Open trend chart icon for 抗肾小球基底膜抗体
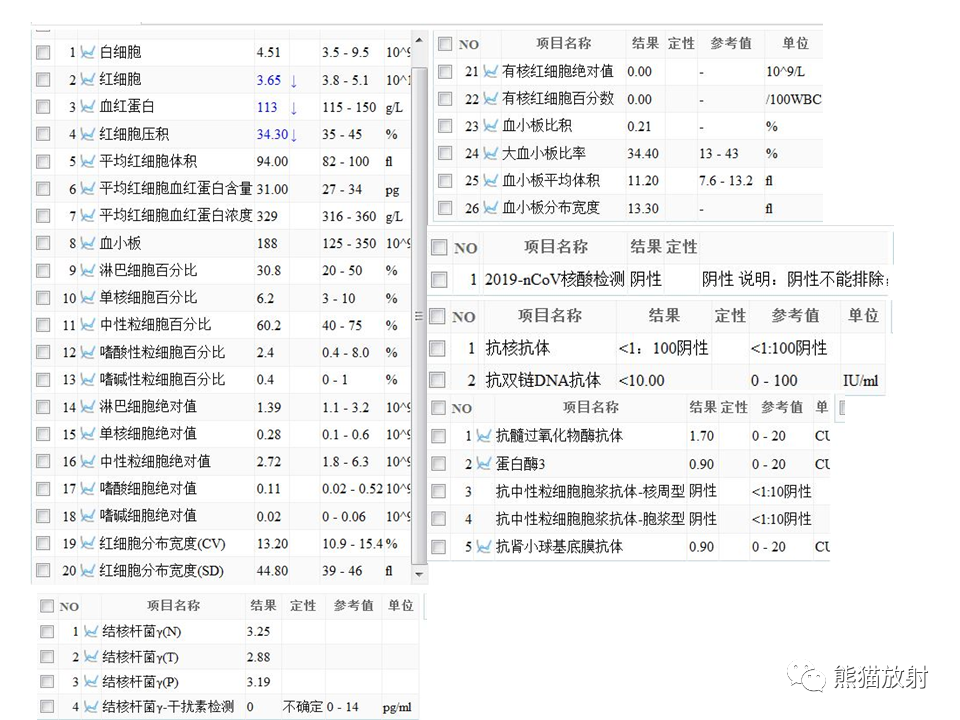Viewport: 960px width, 720px height. (484, 547)
